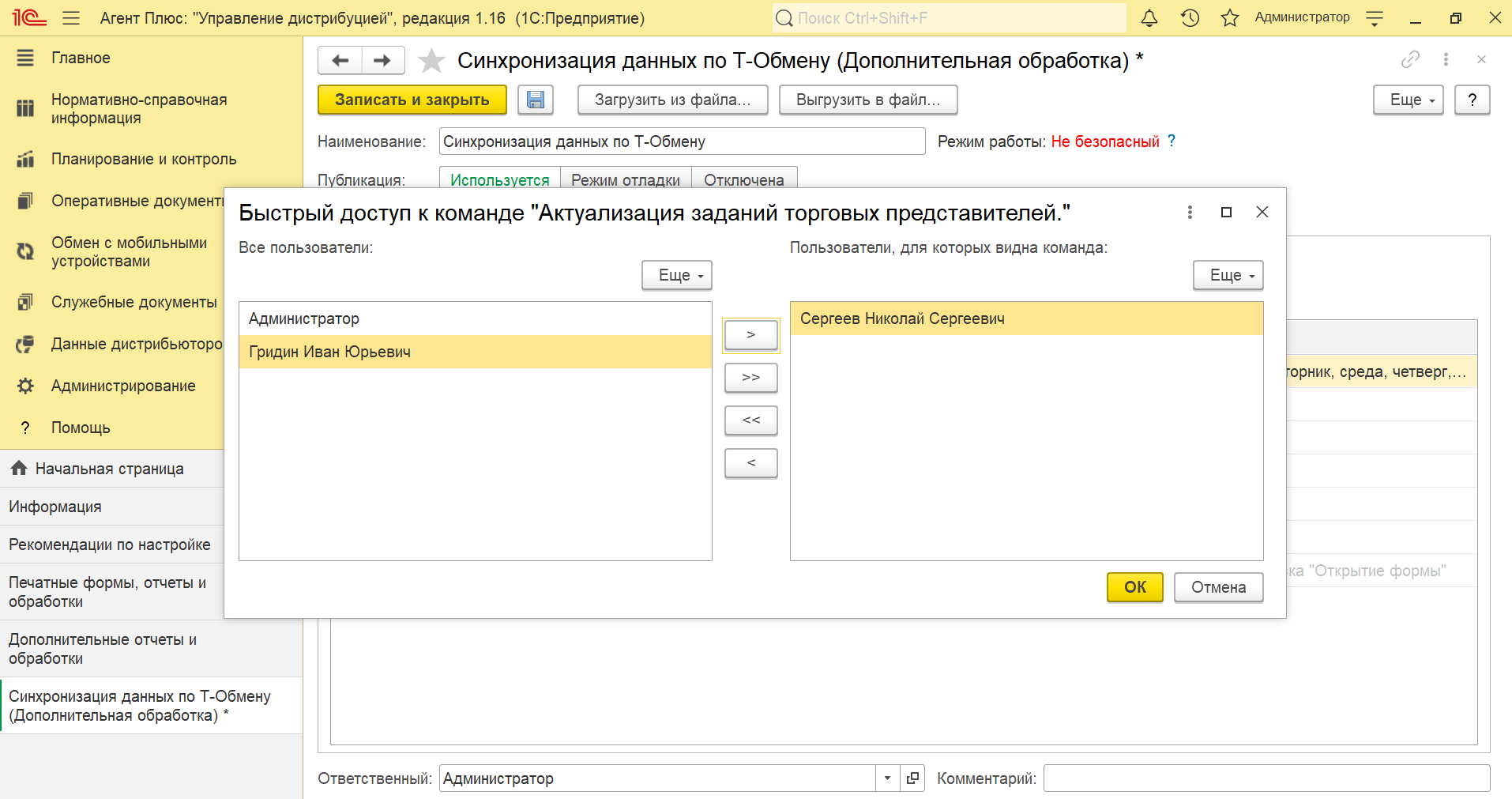Switch to Печатные формы, отчеты и обработки tab
This screenshot has height=799, width=1512.
click(112, 592)
